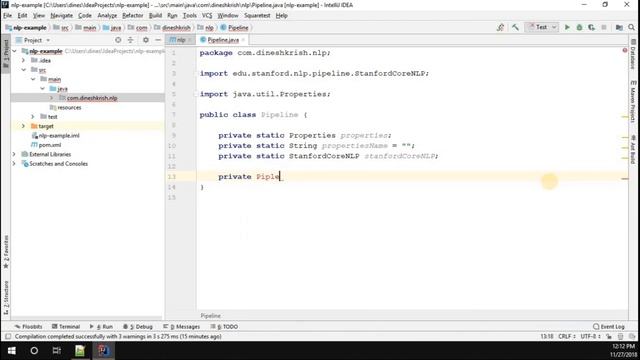This screenshot has height=360, width=640.
Task: Close the Pipeline.java tab
Action: pyautogui.click(x=243, y=40)
